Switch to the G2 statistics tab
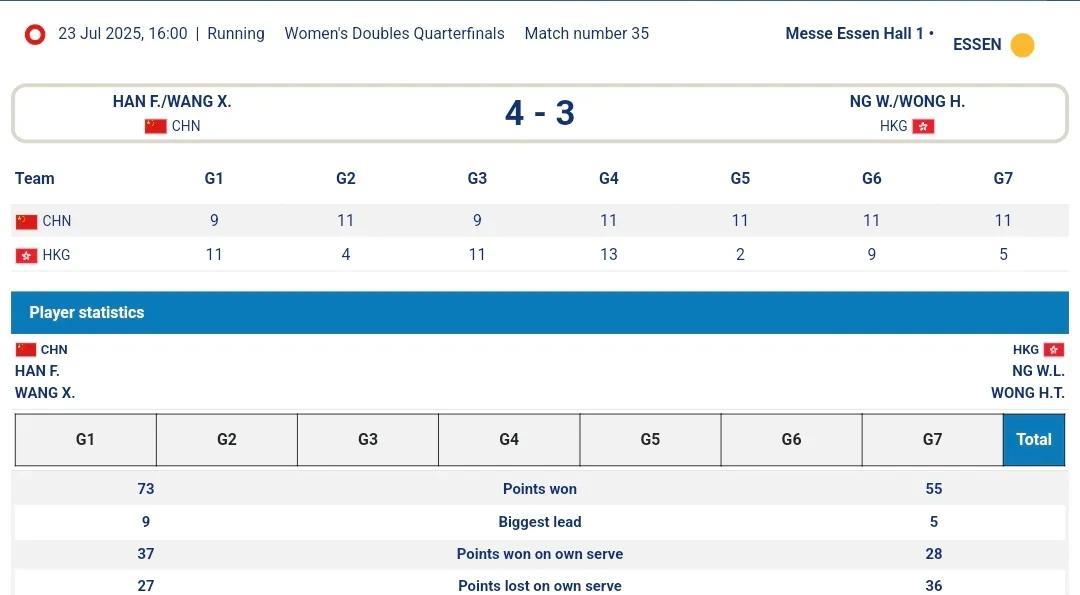 pos(227,440)
